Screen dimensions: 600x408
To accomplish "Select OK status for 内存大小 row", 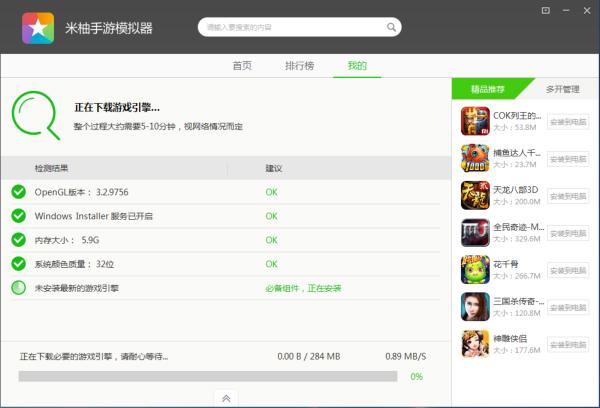I will (271, 240).
